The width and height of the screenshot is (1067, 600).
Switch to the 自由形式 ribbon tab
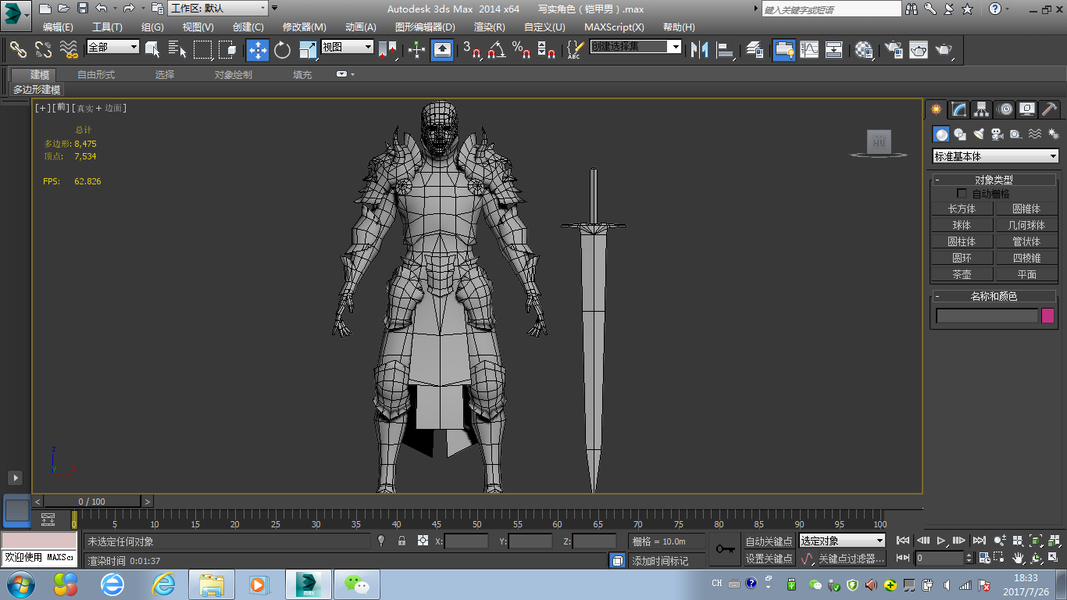coord(96,75)
